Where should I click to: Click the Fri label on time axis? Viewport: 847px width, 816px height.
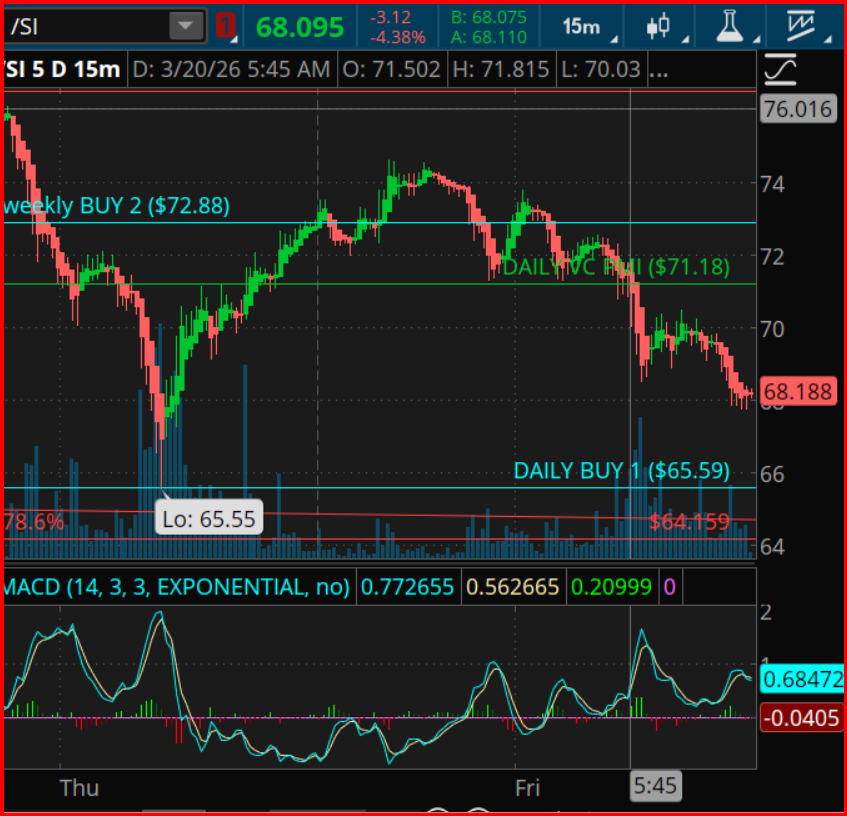coord(527,788)
